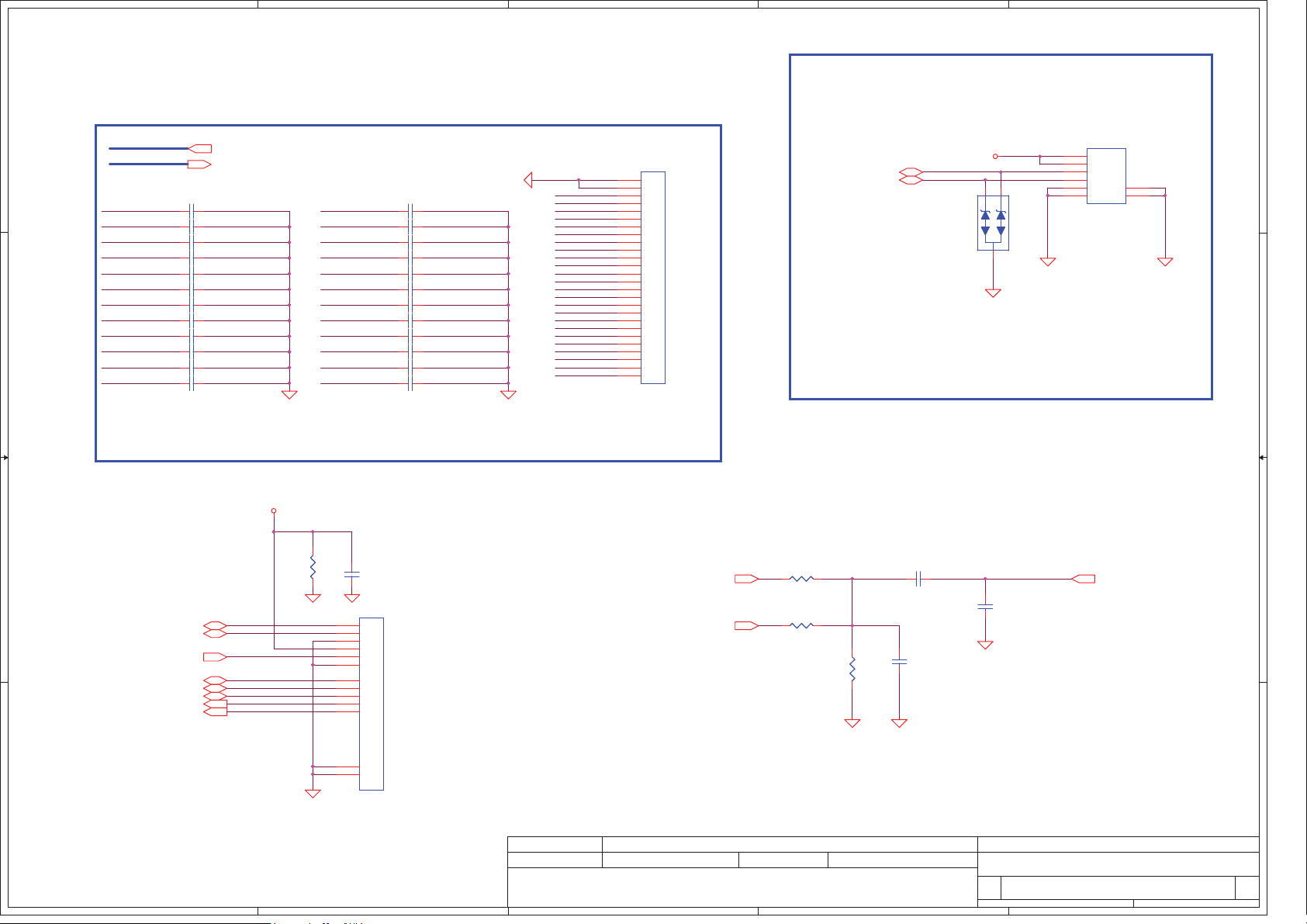
Task: Select the multi-pin connector beside the capacitor arrays
Action: point(653,278)
